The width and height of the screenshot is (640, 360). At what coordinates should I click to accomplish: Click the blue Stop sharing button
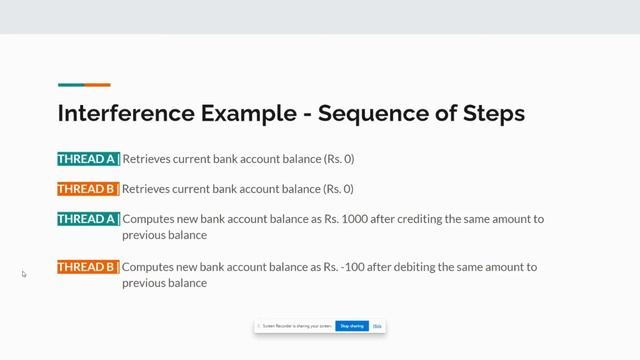pos(352,326)
